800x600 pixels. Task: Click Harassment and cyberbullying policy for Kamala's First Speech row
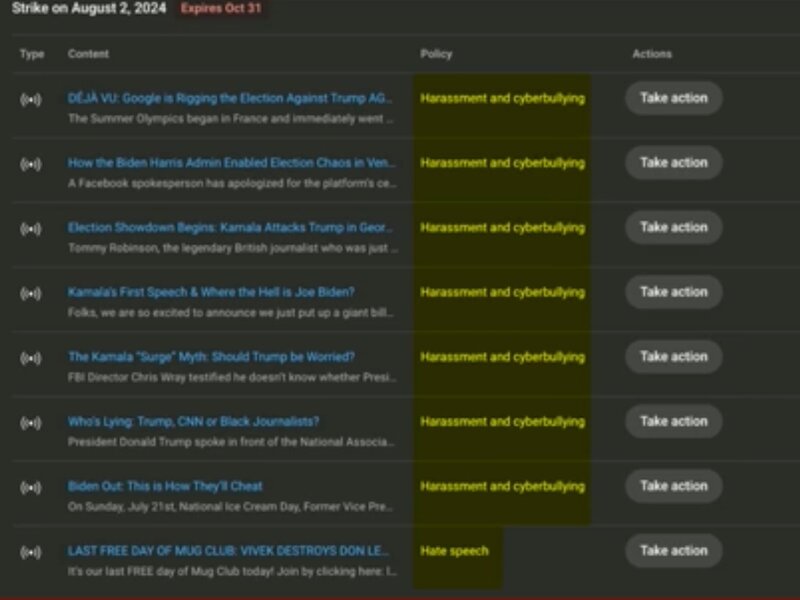pyautogui.click(x=503, y=292)
